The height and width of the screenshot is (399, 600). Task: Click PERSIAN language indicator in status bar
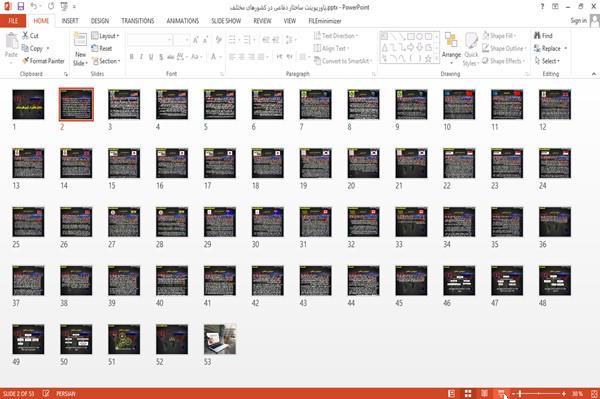point(66,394)
